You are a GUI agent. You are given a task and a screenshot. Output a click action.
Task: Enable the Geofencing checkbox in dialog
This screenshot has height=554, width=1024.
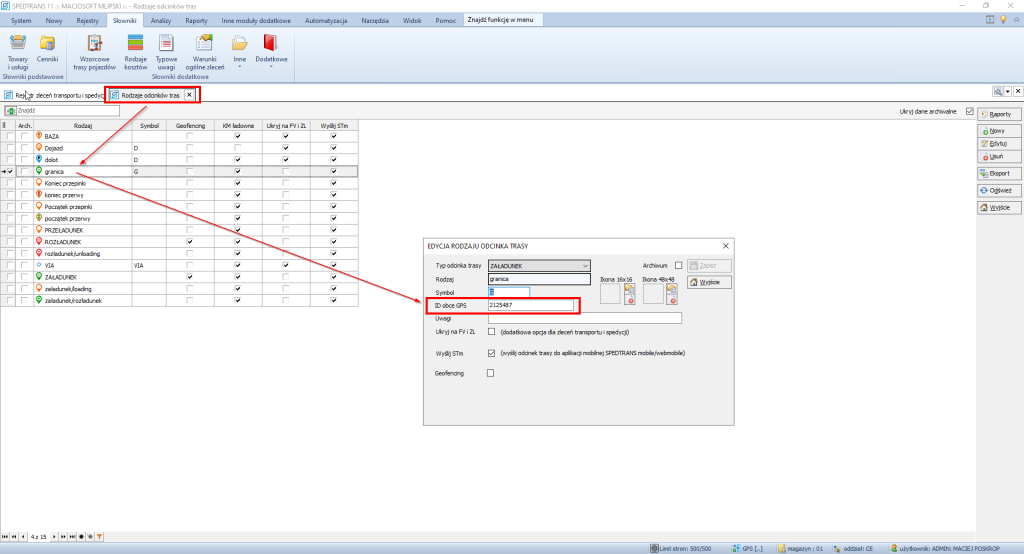pos(490,374)
